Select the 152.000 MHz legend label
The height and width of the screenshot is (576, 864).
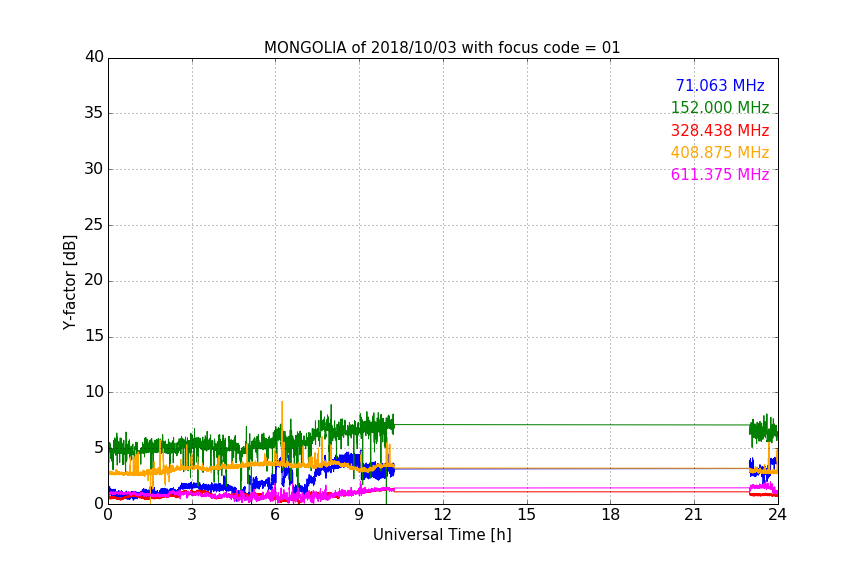click(x=720, y=108)
